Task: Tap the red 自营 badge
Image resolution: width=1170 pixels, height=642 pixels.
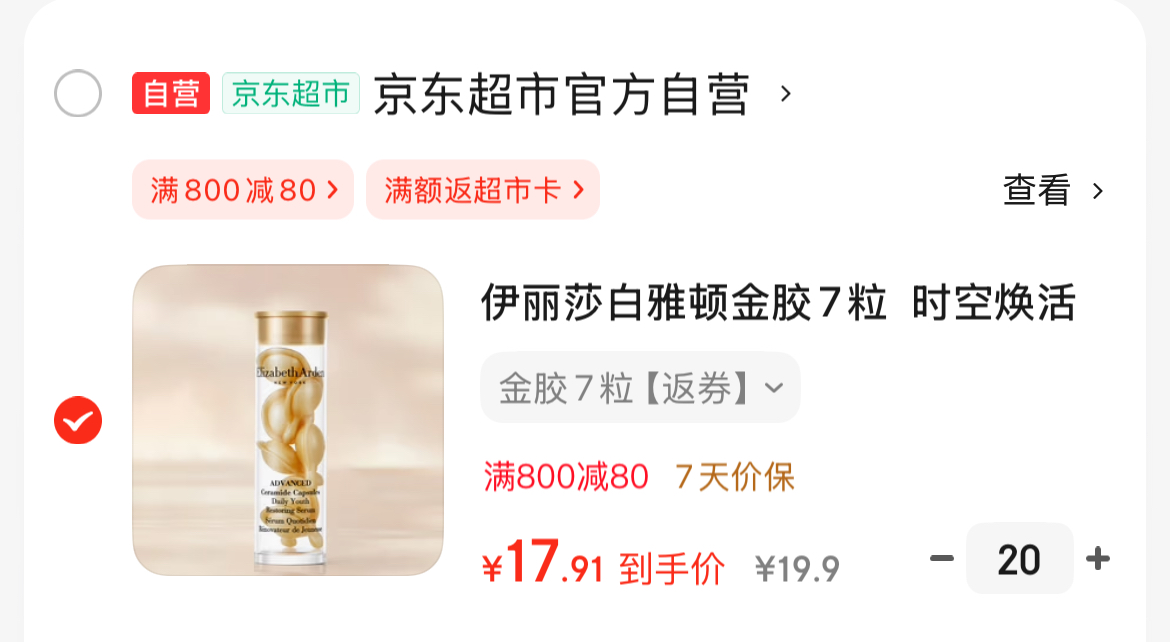Action: [171, 93]
